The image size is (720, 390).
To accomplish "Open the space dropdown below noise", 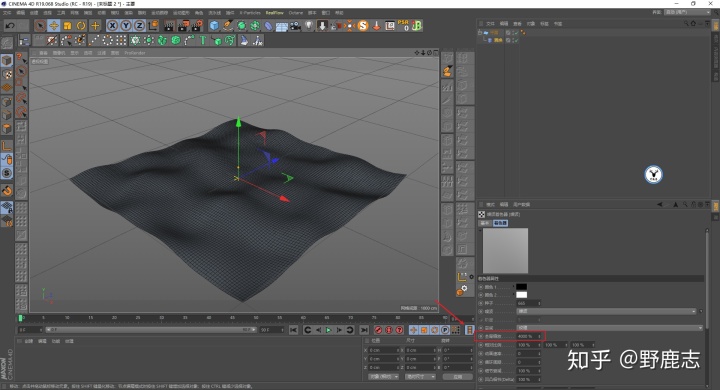I will pos(610,328).
